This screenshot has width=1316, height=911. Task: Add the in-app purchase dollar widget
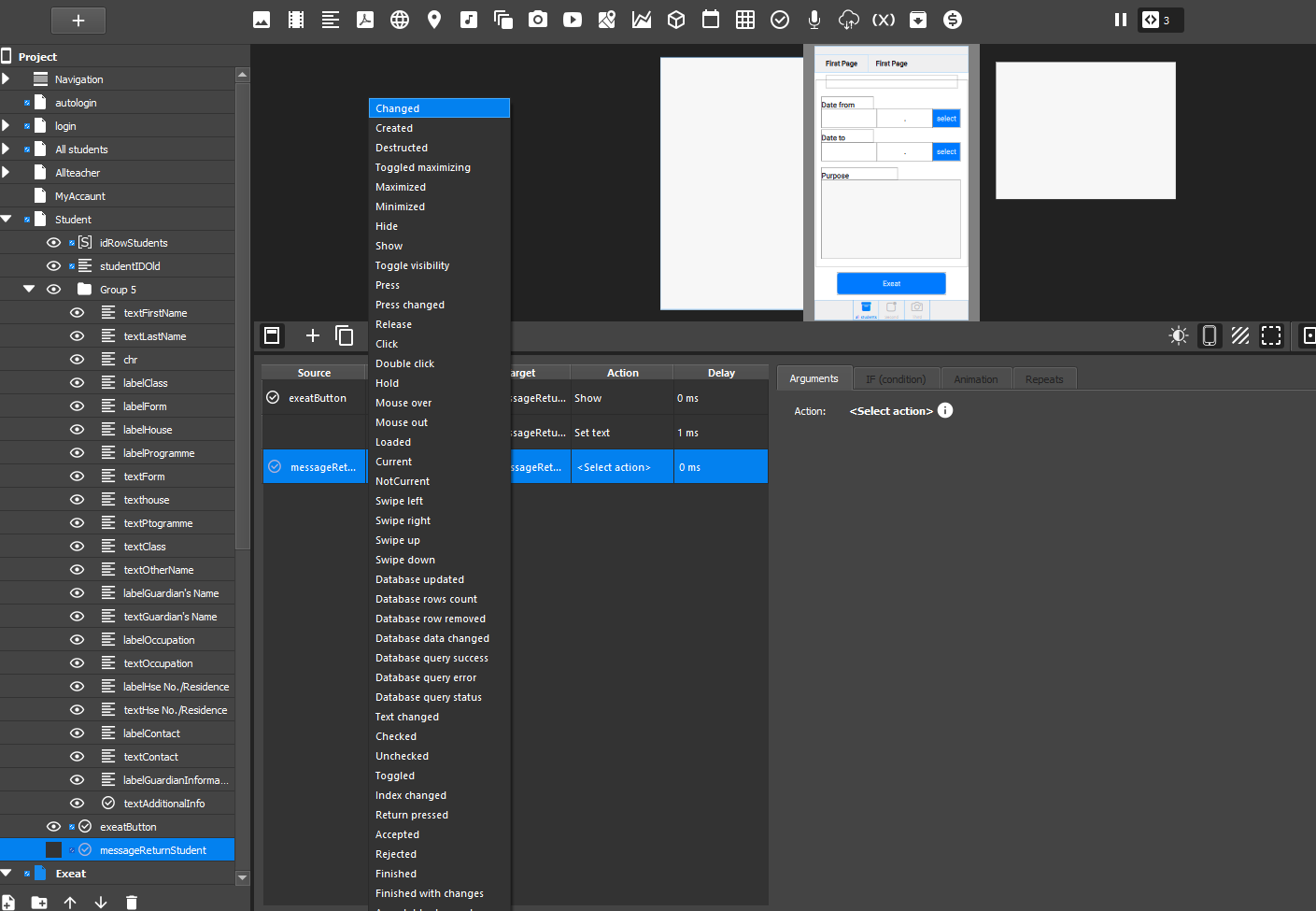953,20
